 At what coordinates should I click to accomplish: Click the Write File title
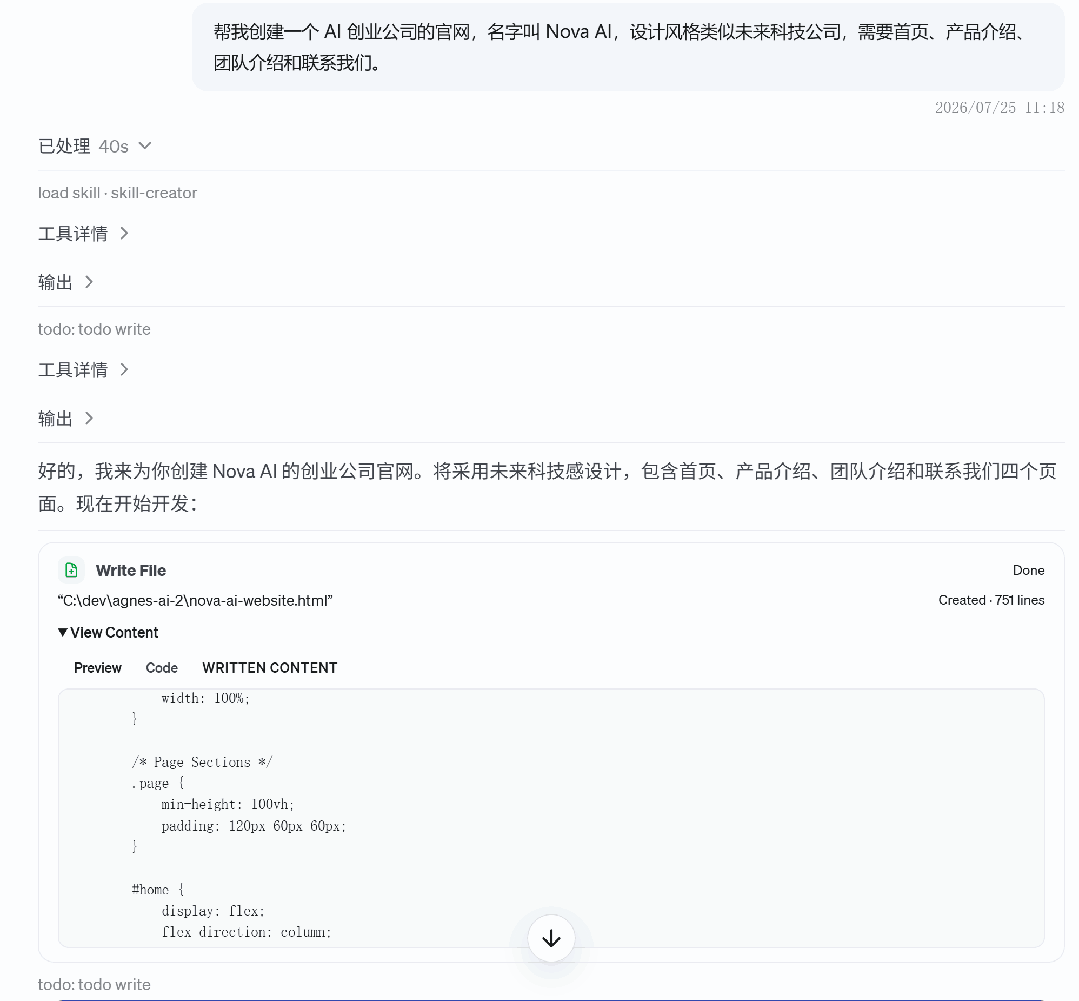[131, 570]
